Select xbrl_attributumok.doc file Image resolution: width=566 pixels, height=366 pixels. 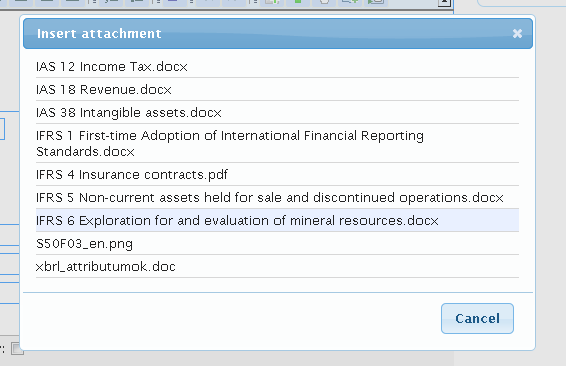pyautogui.click(x=277, y=267)
